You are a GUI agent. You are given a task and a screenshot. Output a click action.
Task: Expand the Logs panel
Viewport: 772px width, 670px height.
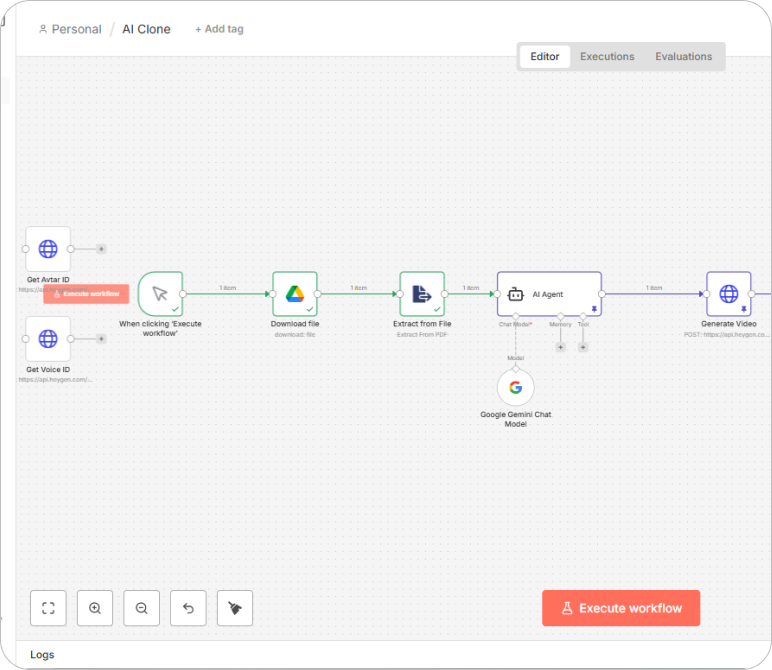point(42,655)
